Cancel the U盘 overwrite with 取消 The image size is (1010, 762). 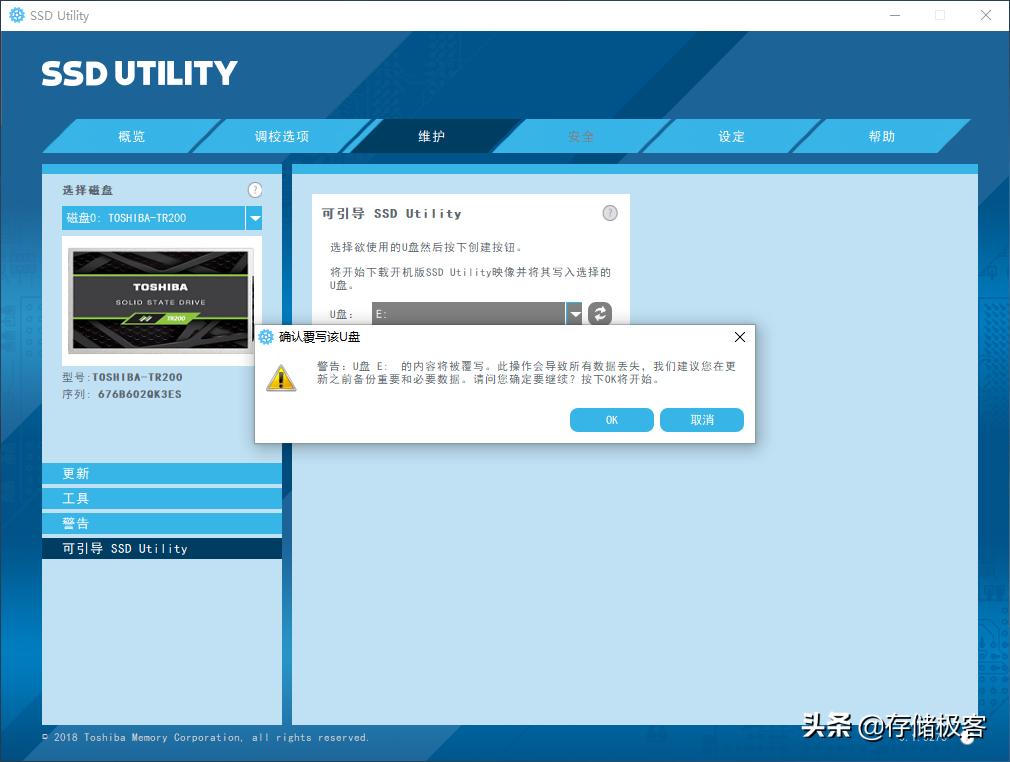pos(701,420)
